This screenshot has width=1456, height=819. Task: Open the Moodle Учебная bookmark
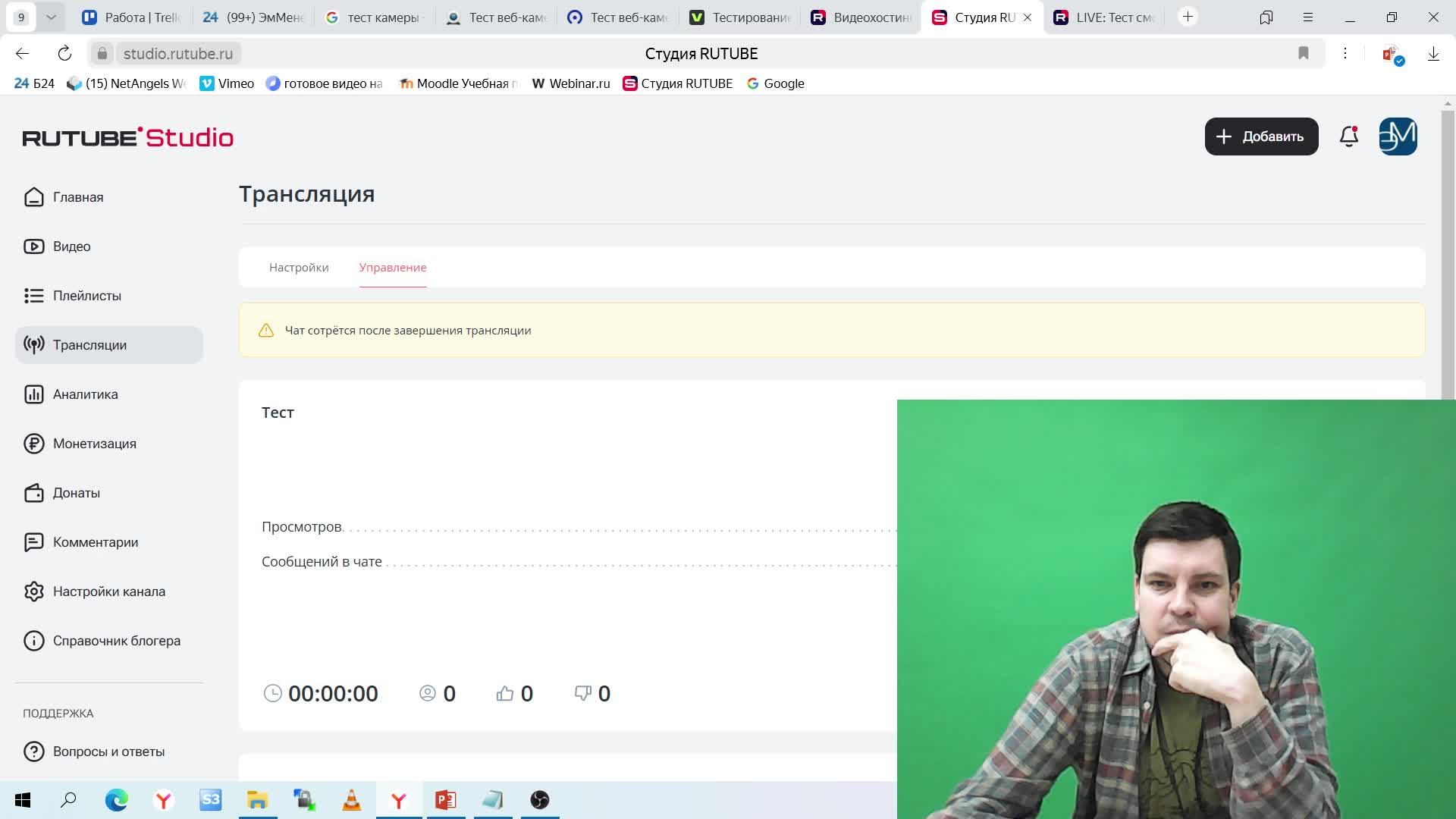point(459,83)
